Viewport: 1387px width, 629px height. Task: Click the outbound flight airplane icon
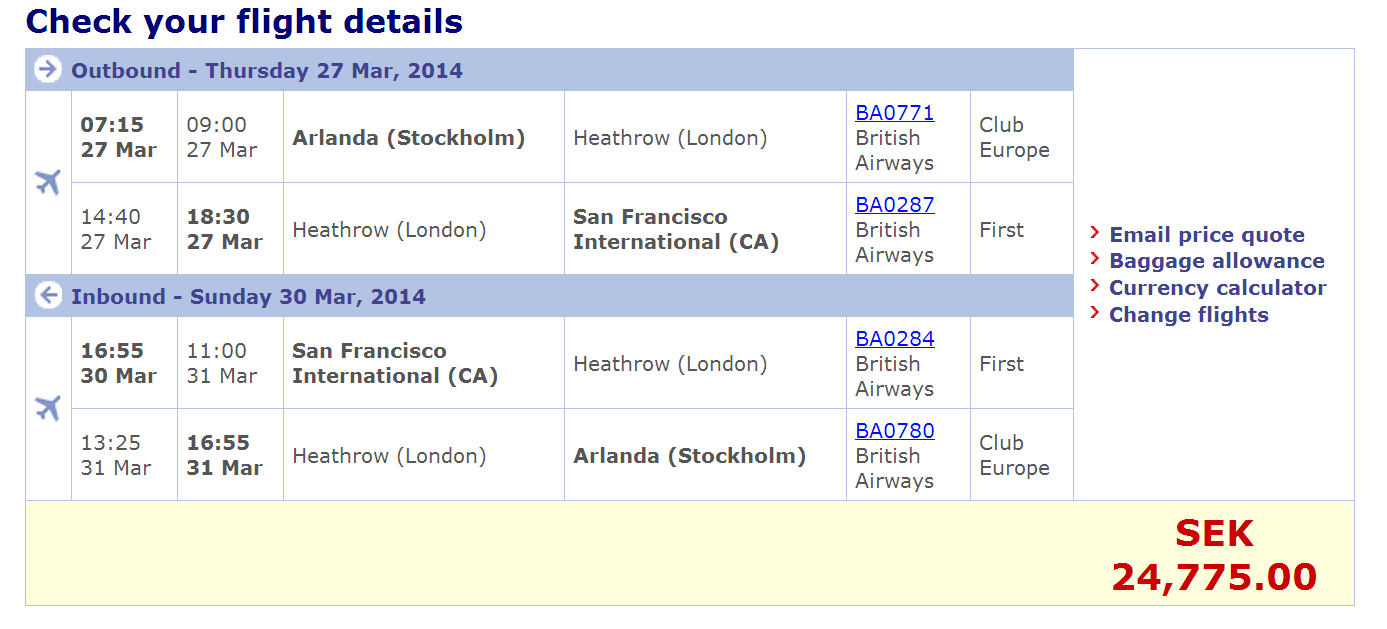(48, 182)
